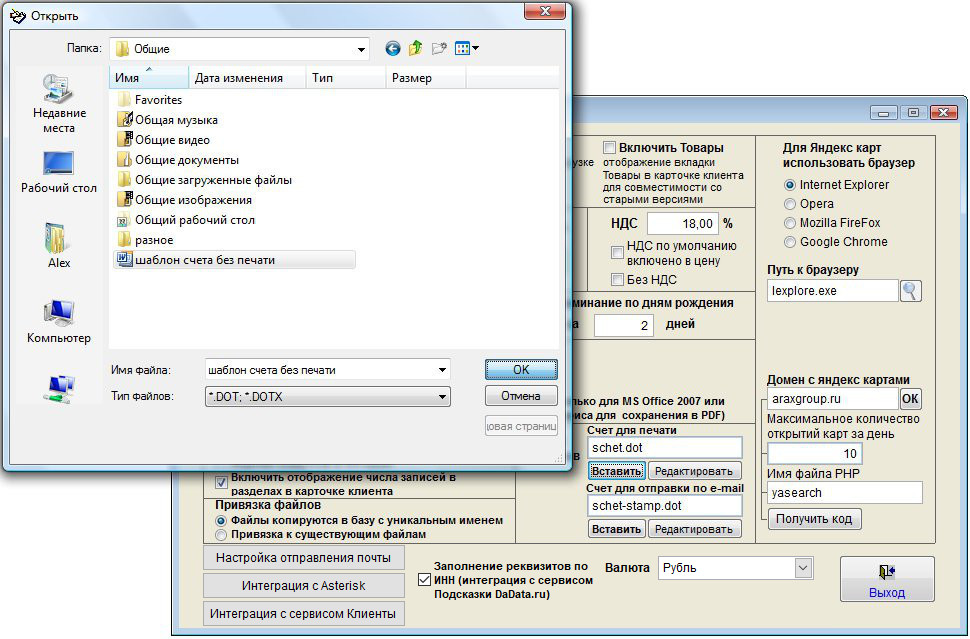Screen dimensions: 970x639
Task: Toggle отображение числа записей checkbox
Action: [221, 483]
